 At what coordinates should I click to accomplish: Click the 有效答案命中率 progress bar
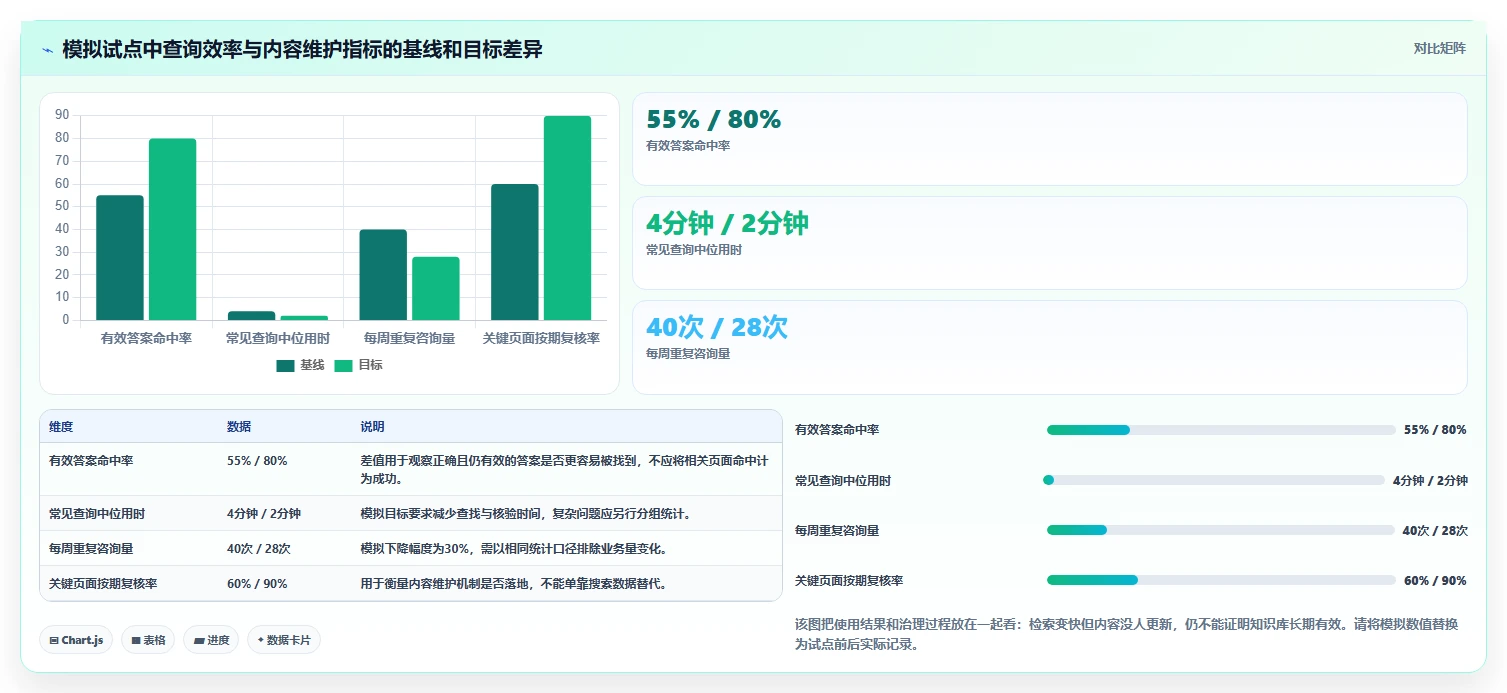[1221, 430]
